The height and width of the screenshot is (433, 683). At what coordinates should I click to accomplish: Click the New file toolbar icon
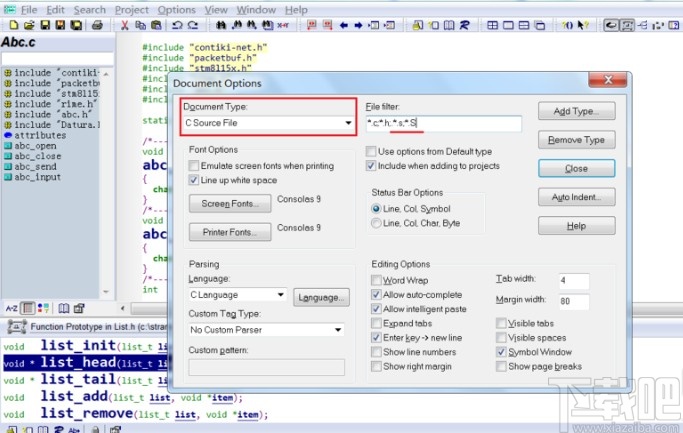(14, 25)
